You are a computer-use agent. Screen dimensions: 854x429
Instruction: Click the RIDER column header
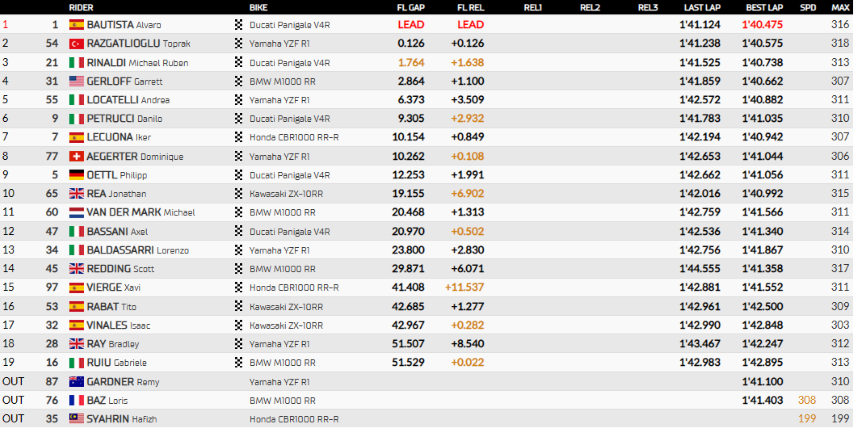pyautogui.click(x=80, y=8)
